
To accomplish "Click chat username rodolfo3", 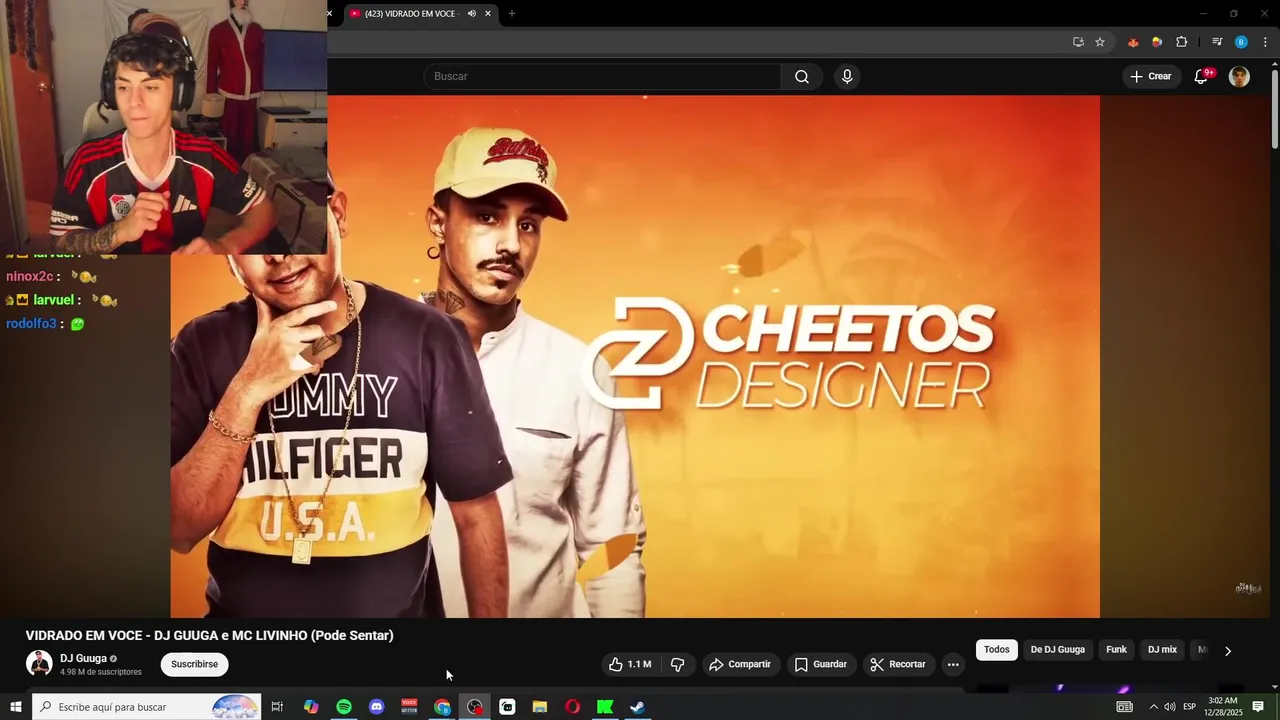I will [x=31, y=324].
